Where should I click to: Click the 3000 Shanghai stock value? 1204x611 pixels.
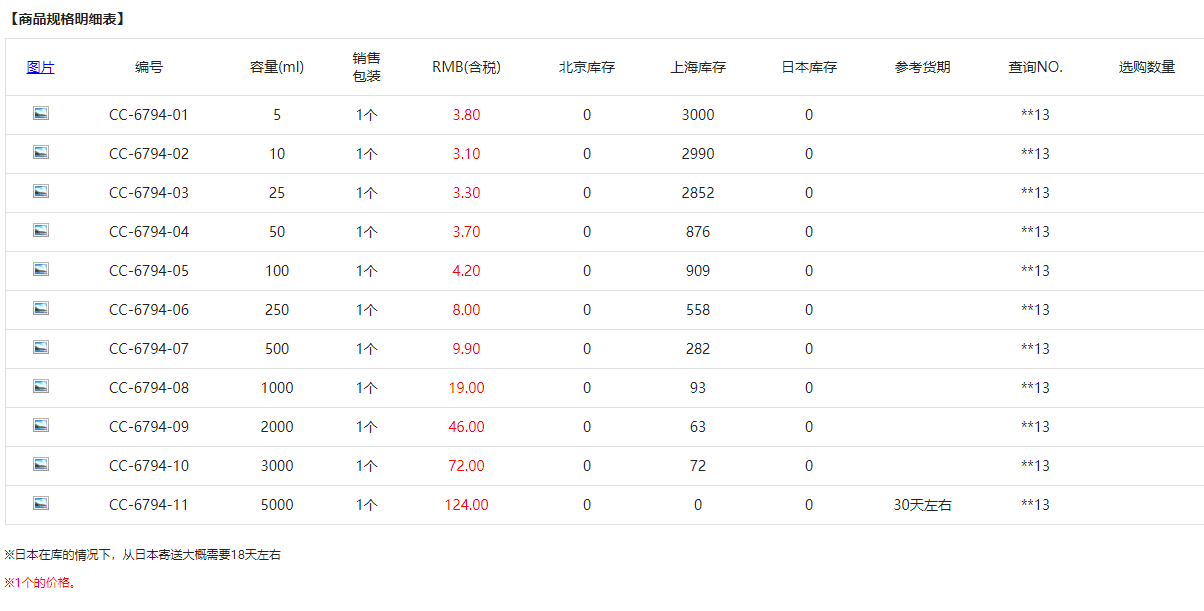click(x=698, y=115)
